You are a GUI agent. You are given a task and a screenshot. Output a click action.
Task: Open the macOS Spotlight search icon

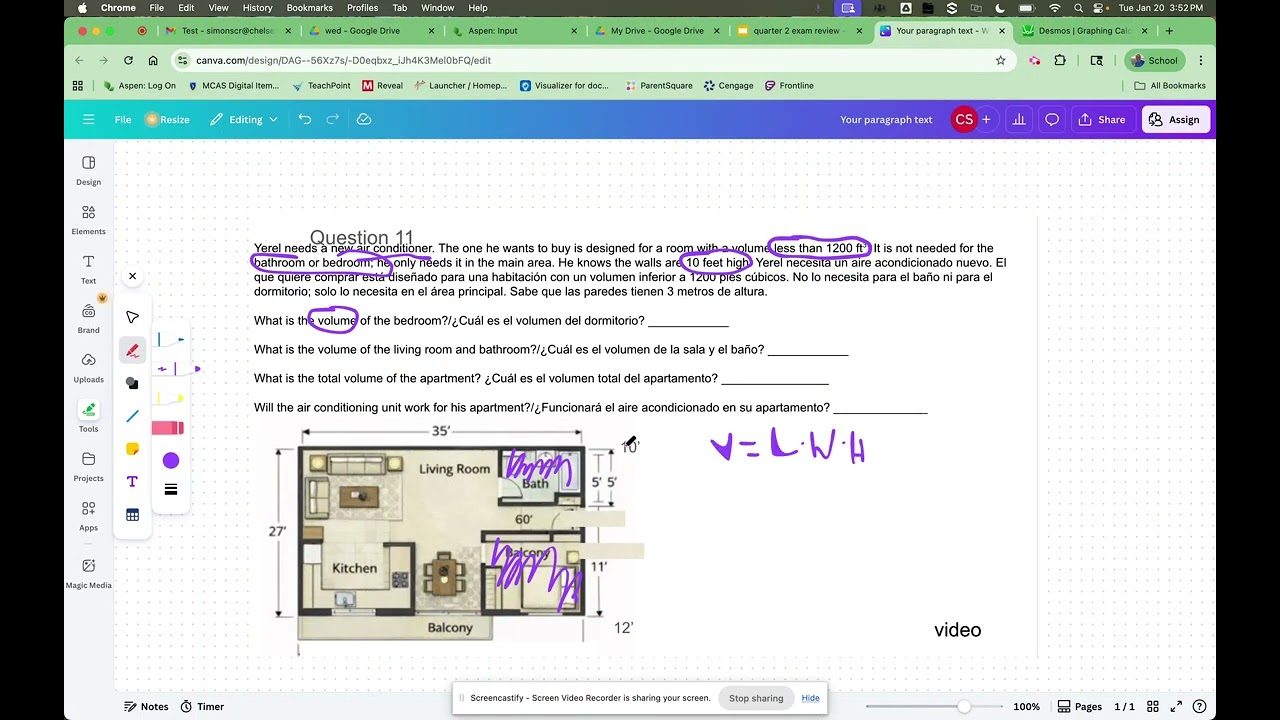tap(1078, 8)
